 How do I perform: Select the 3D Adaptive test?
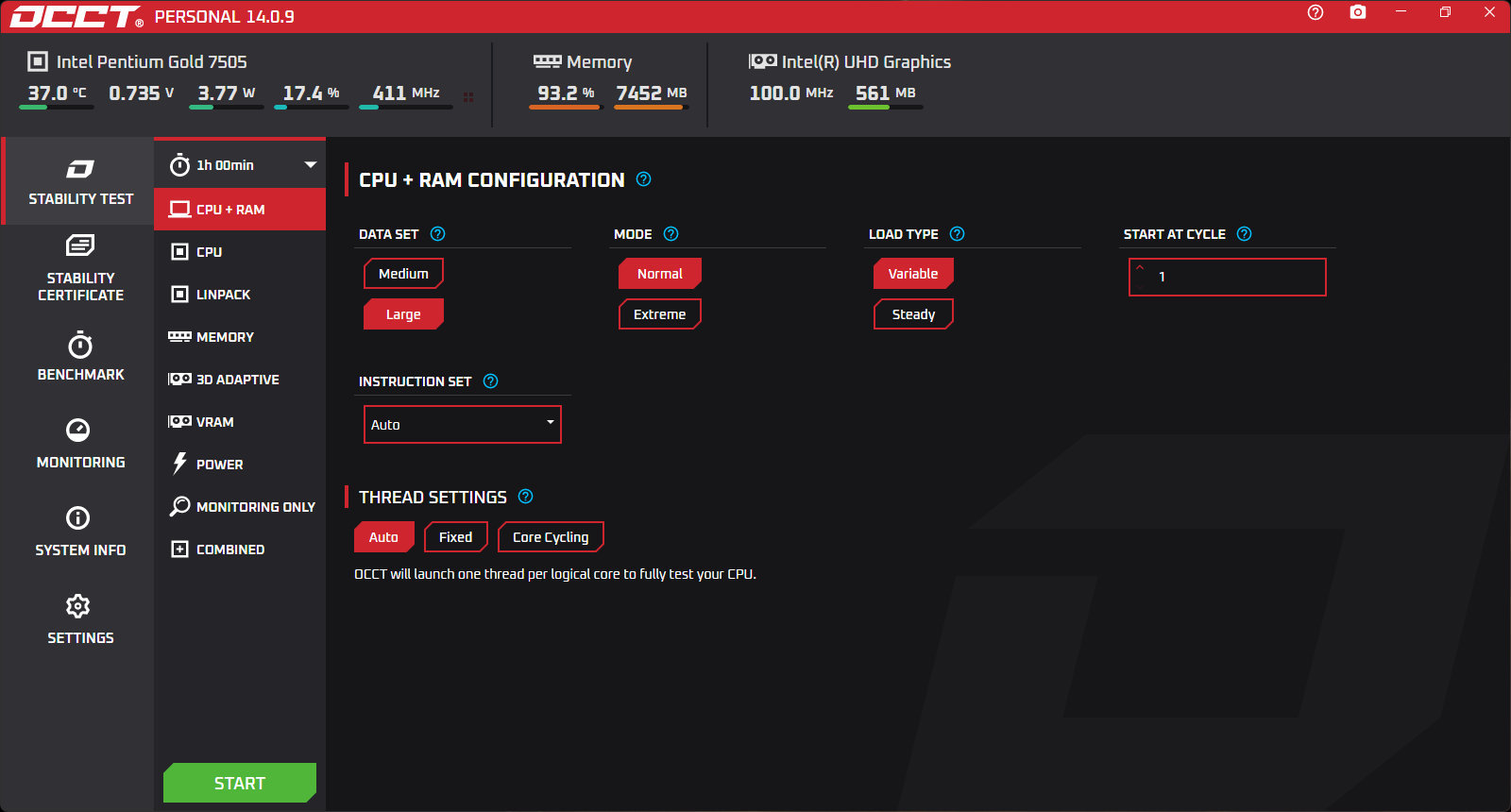click(240, 379)
